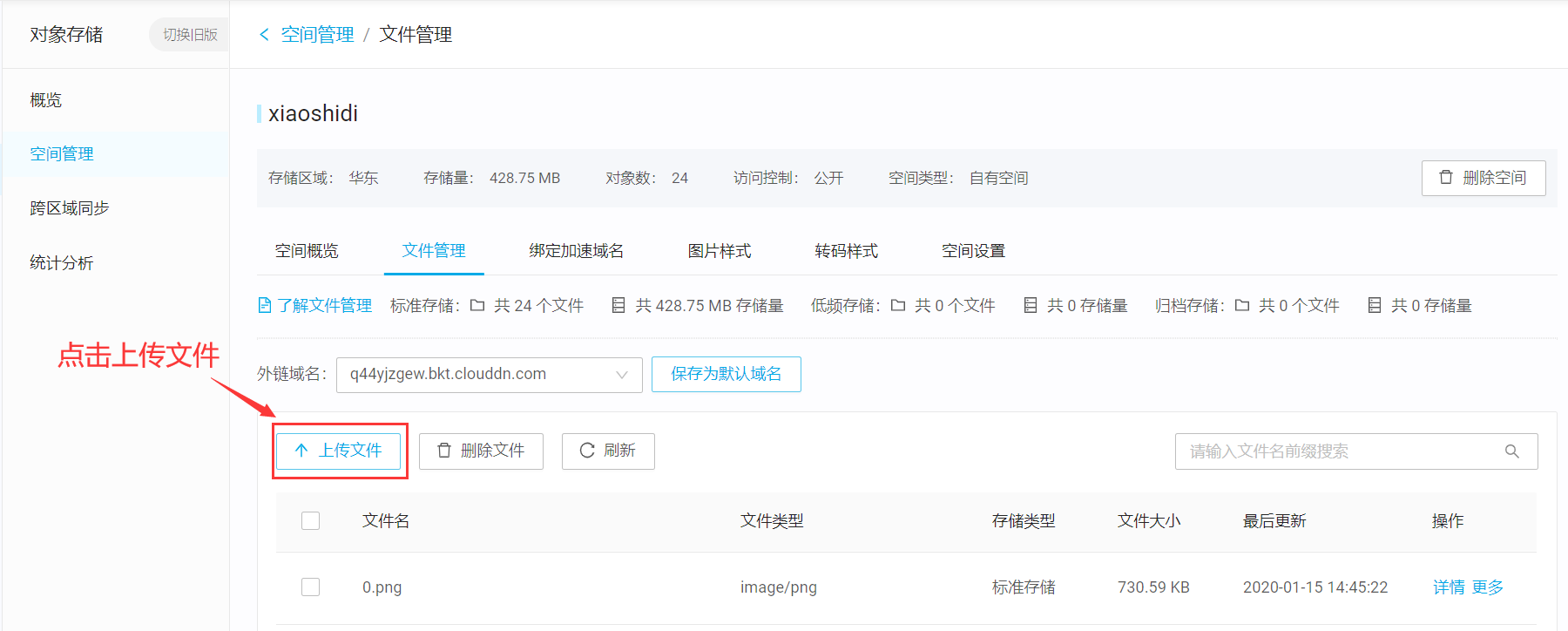The height and width of the screenshot is (631, 1568).
Task: Click the 切换旧版 button
Action: [x=190, y=35]
